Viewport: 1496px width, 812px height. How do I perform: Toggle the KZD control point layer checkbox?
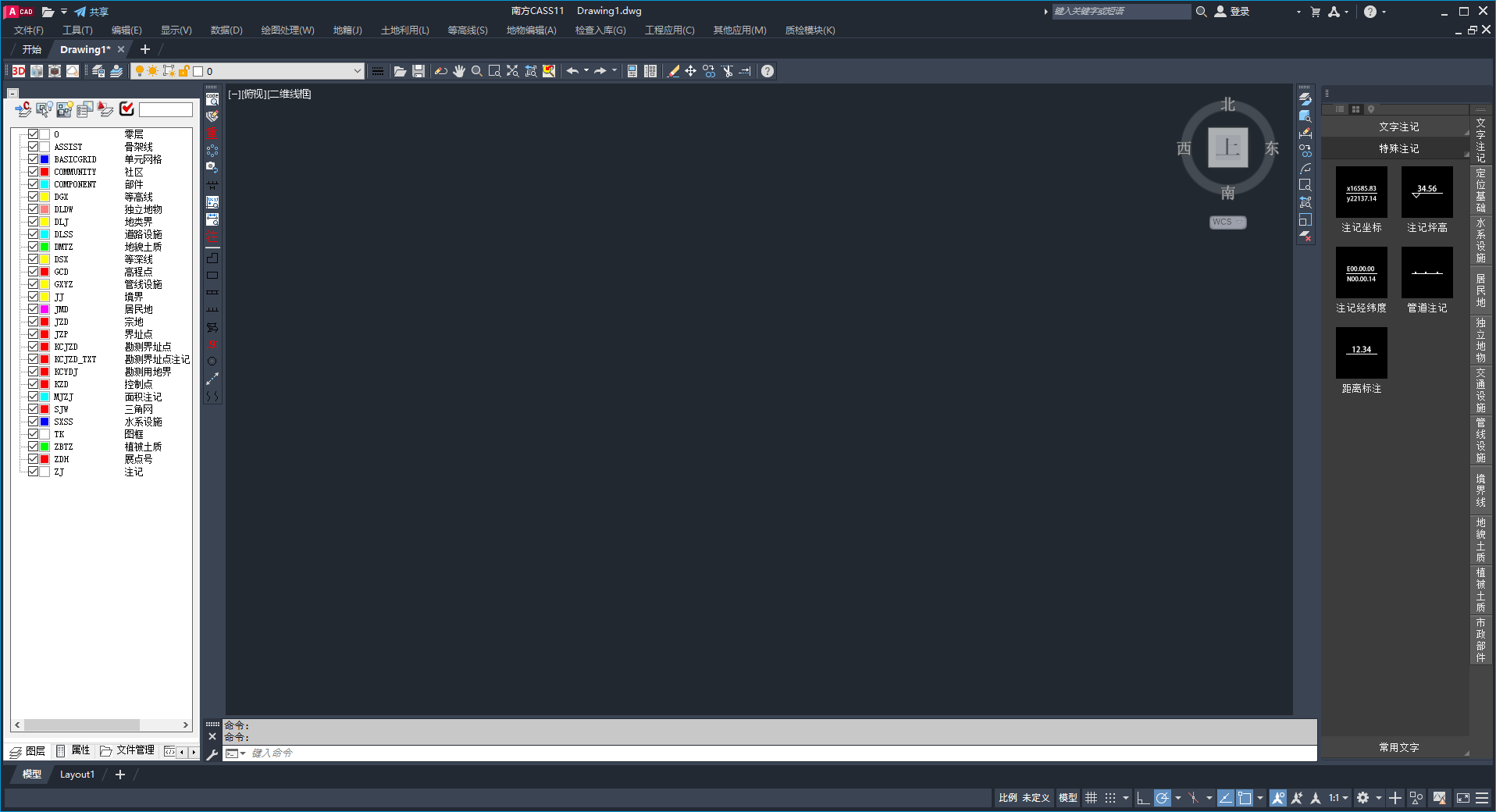point(34,384)
